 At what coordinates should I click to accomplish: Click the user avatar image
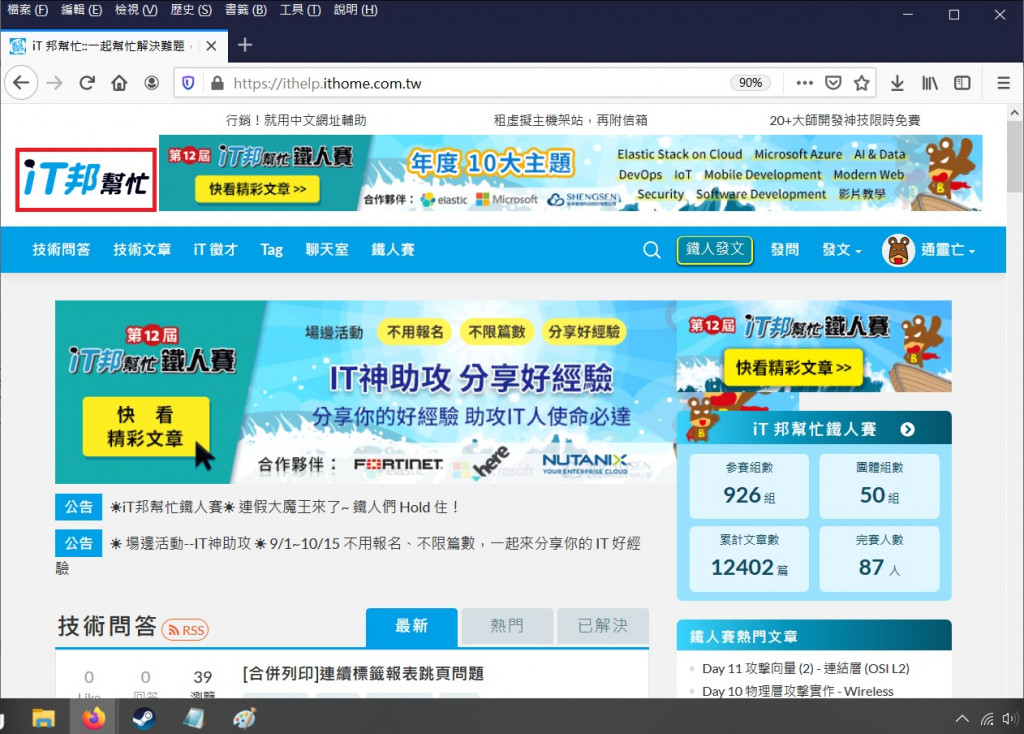pos(898,250)
